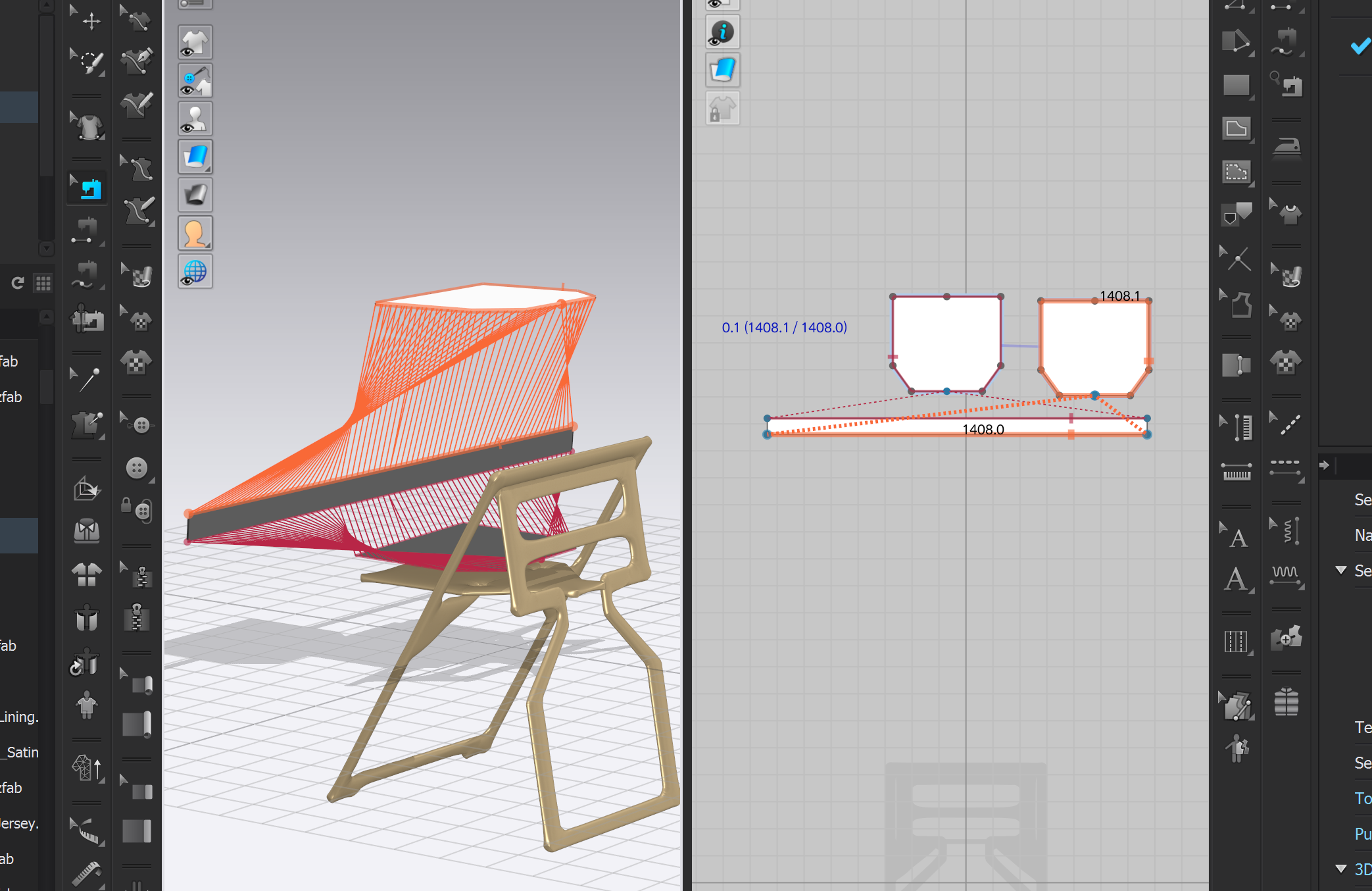The height and width of the screenshot is (891, 1372).
Task: Select the dashed-line Topstitch tool
Action: 1286,468
